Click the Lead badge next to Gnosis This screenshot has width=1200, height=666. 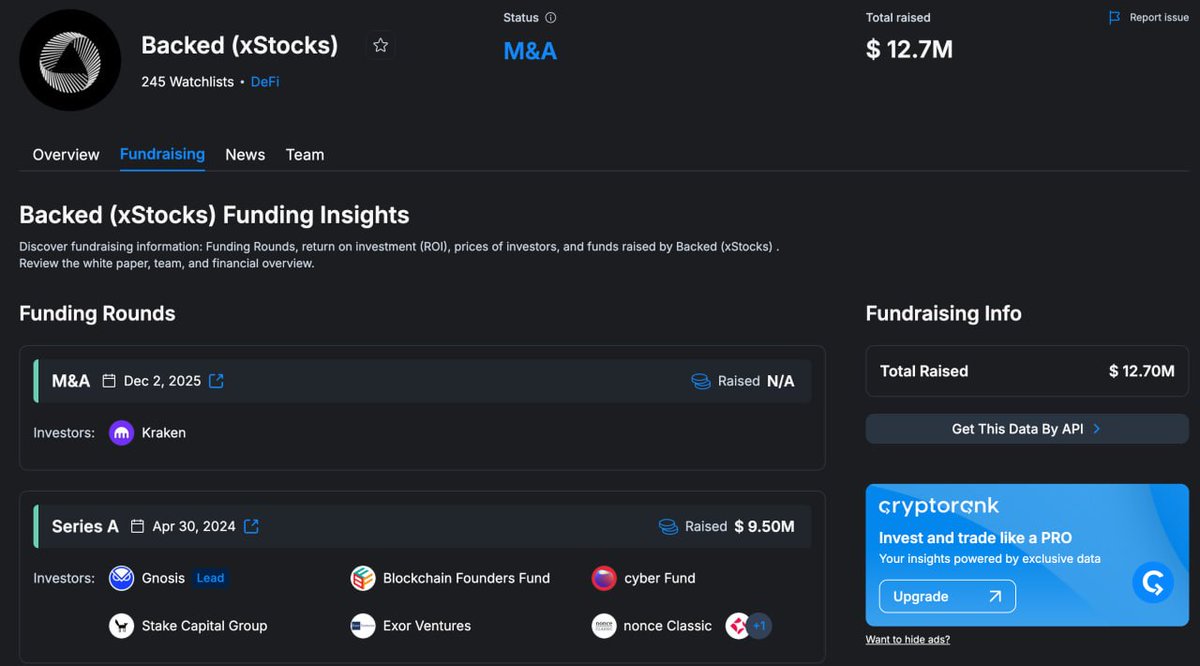tap(210, 578)
